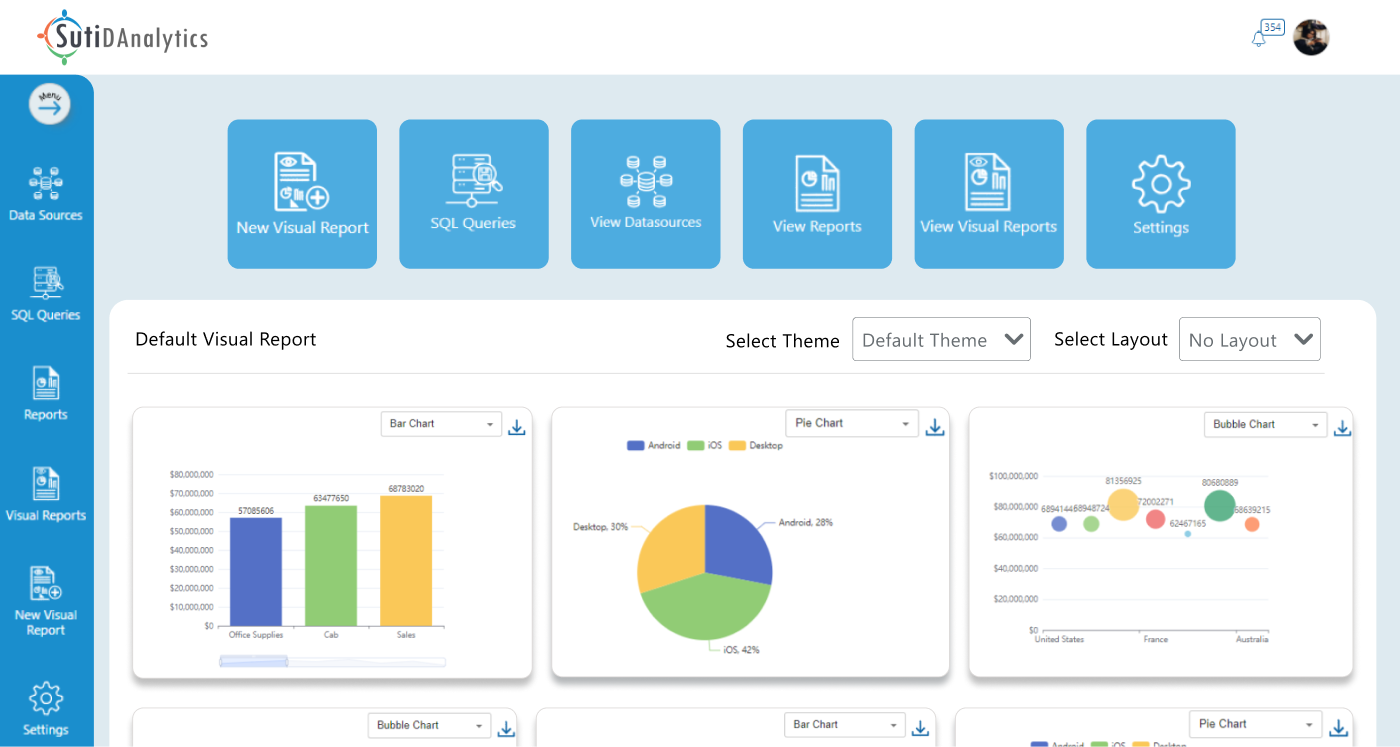Open the Select Theme dropdown
Viewport: 1400px width, 747px height.
pos(940,340)
